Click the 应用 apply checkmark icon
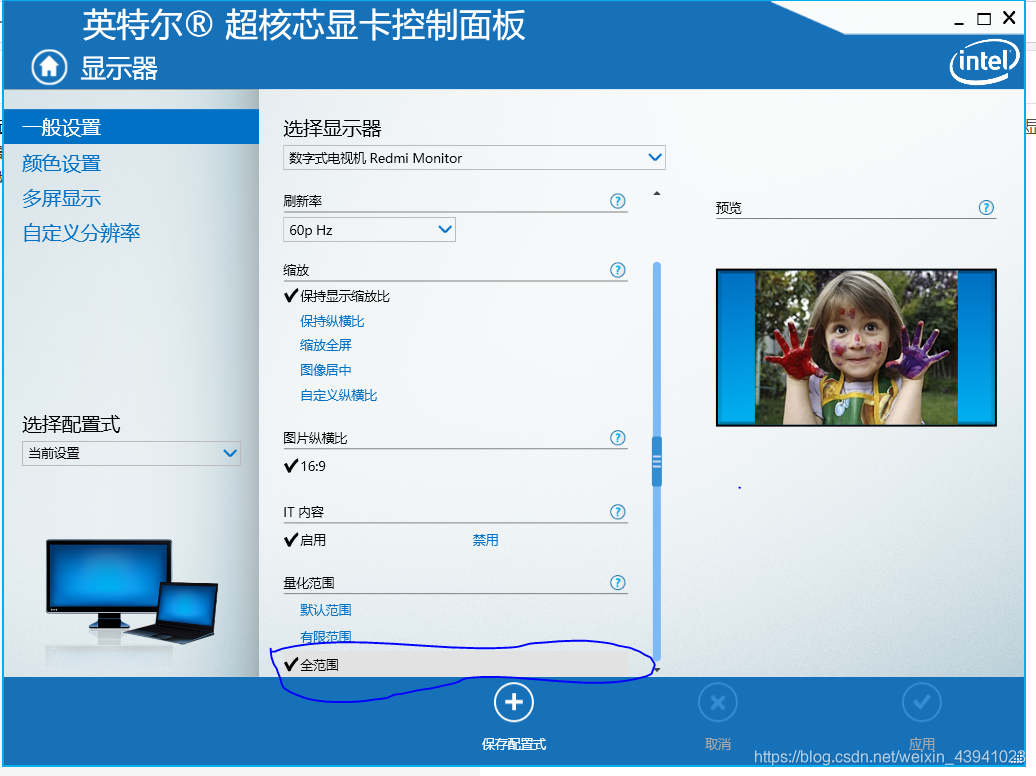Screen dimensions: 1036x776 pyautogui.click(x=922, y=703)
